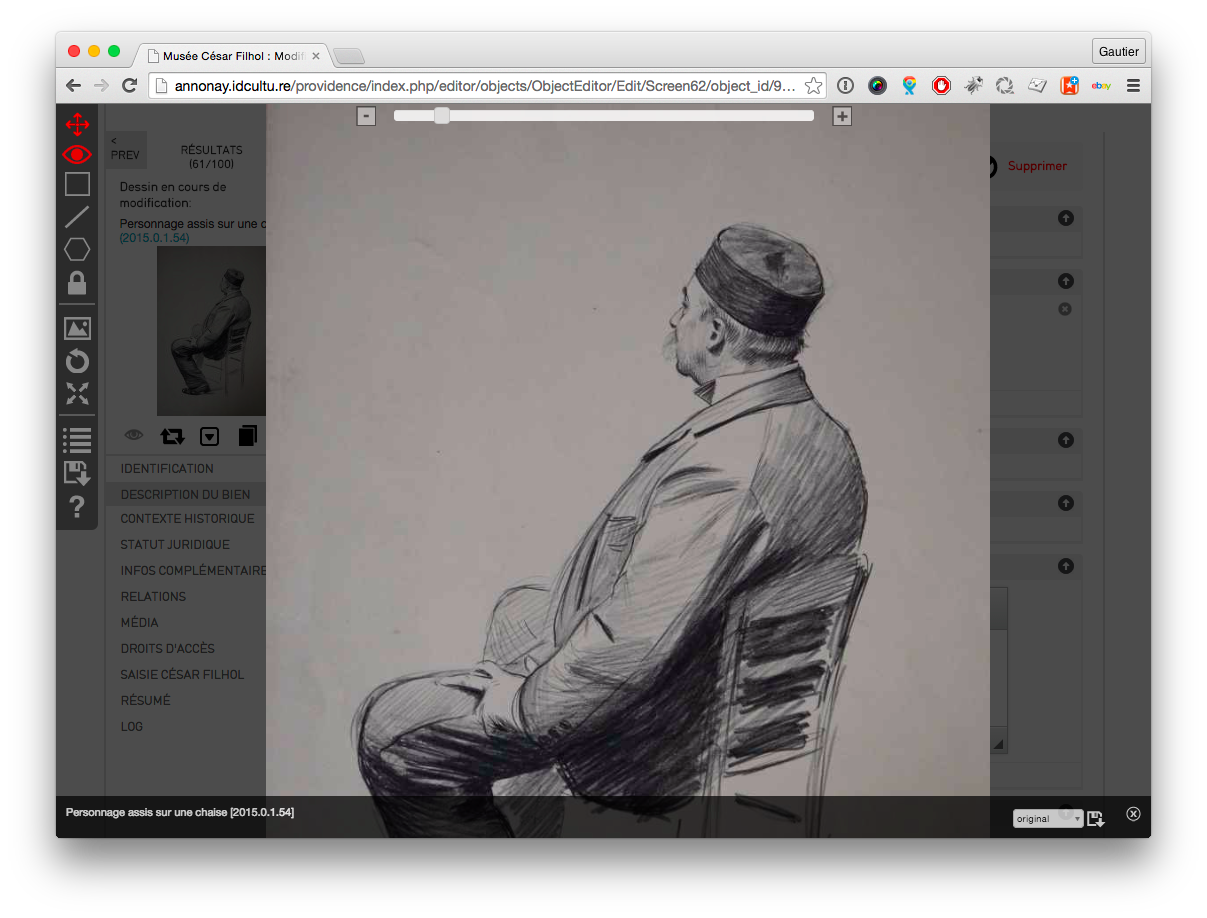Open a new browser tab
The height and width of the screenshot is (918, 1207).
tap(349, 56)
